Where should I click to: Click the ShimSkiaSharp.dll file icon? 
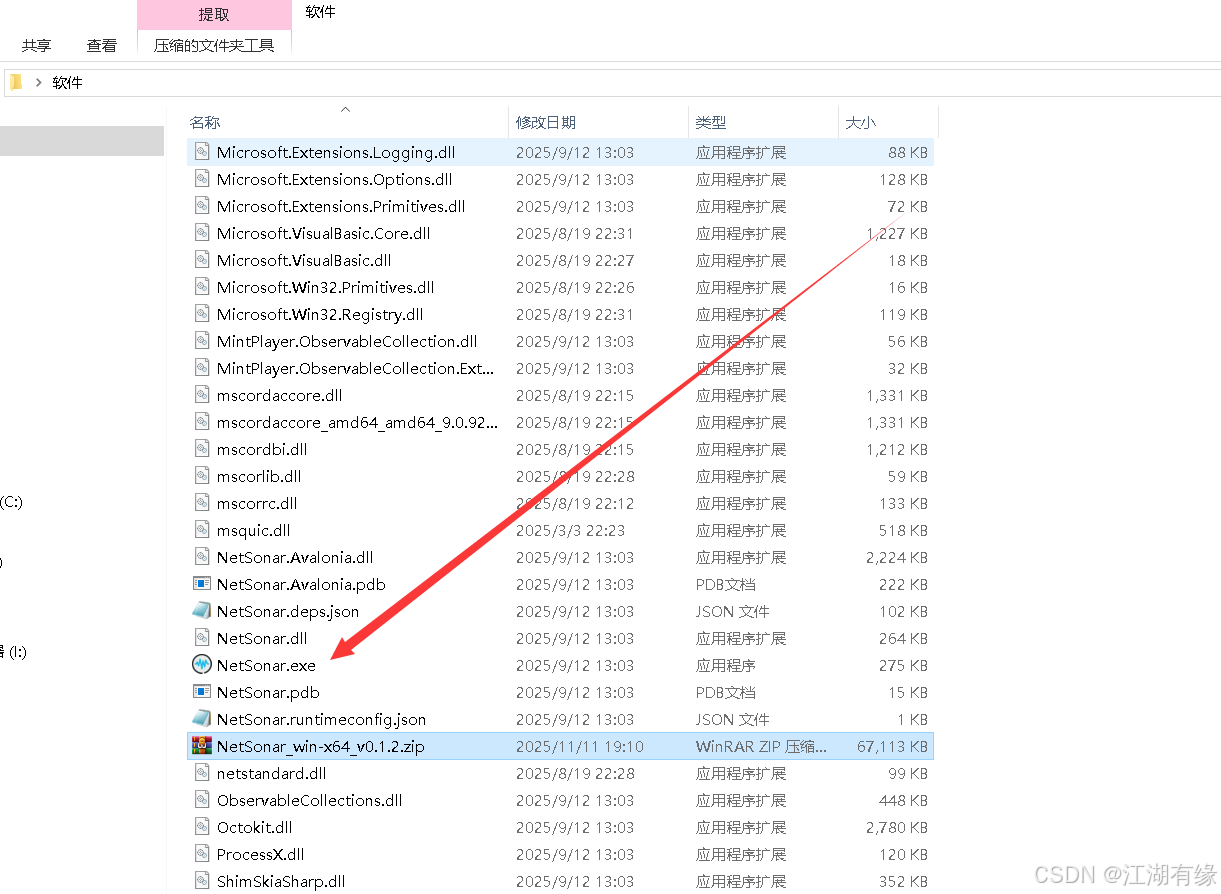tap(201, 881)
